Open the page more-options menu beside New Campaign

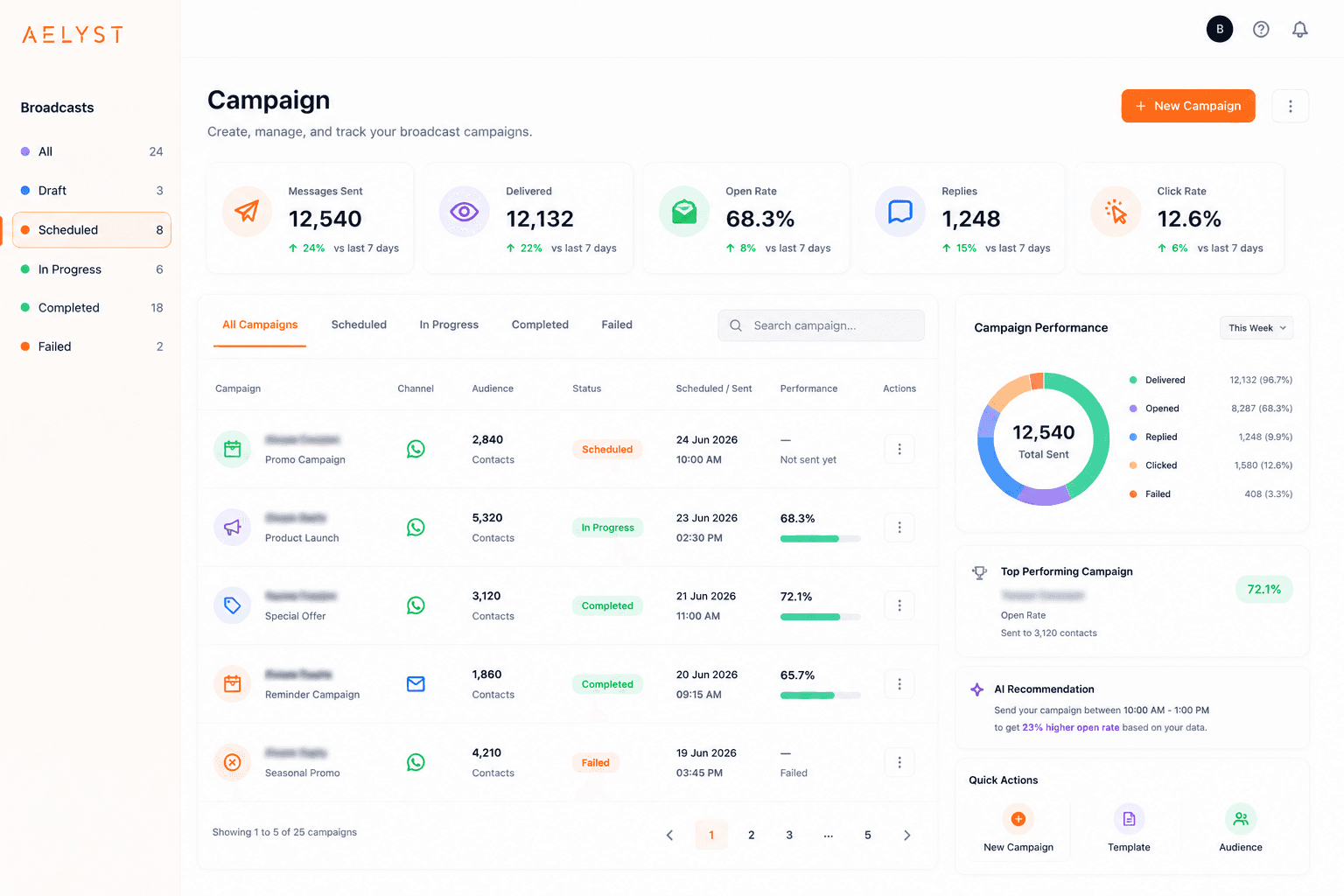coord(1290,106)
